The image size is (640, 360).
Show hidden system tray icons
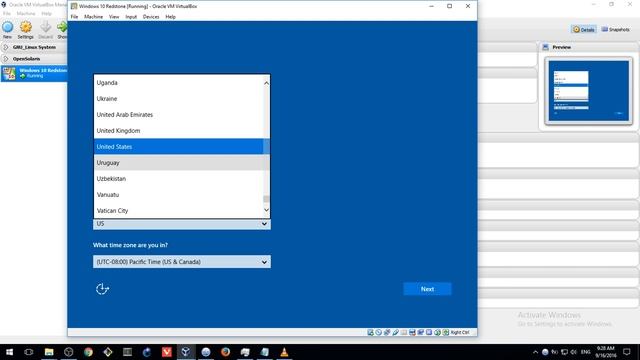(535, 352)
